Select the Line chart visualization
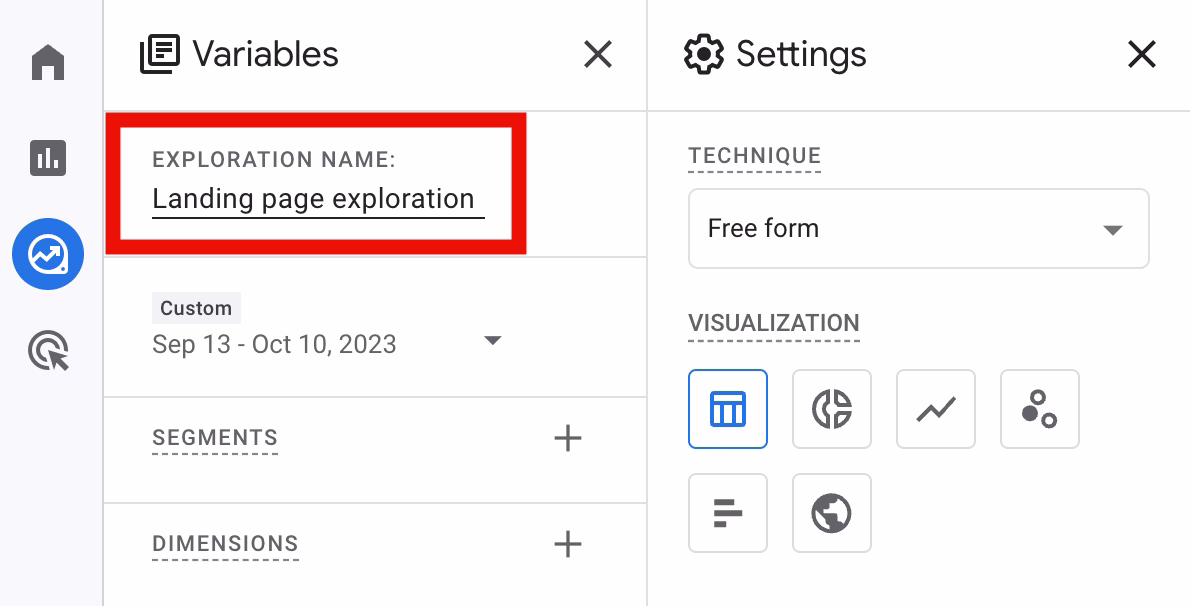 coord(935,408)
